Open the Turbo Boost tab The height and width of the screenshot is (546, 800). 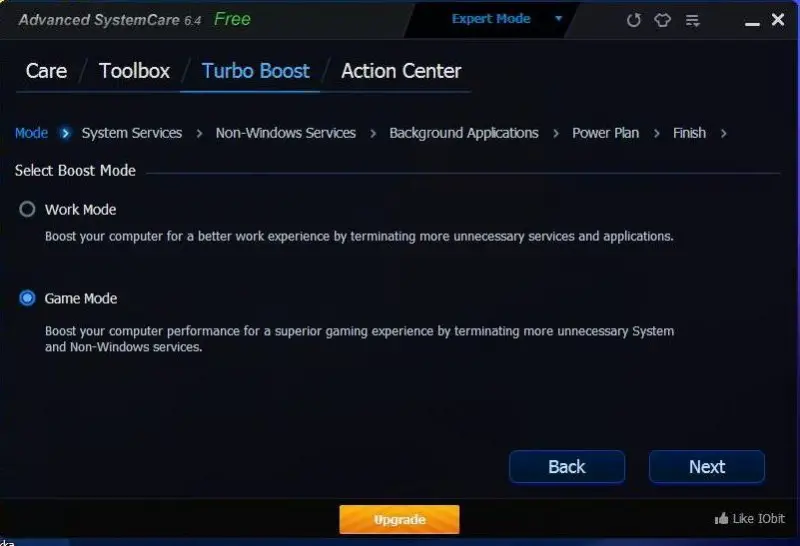256,71
